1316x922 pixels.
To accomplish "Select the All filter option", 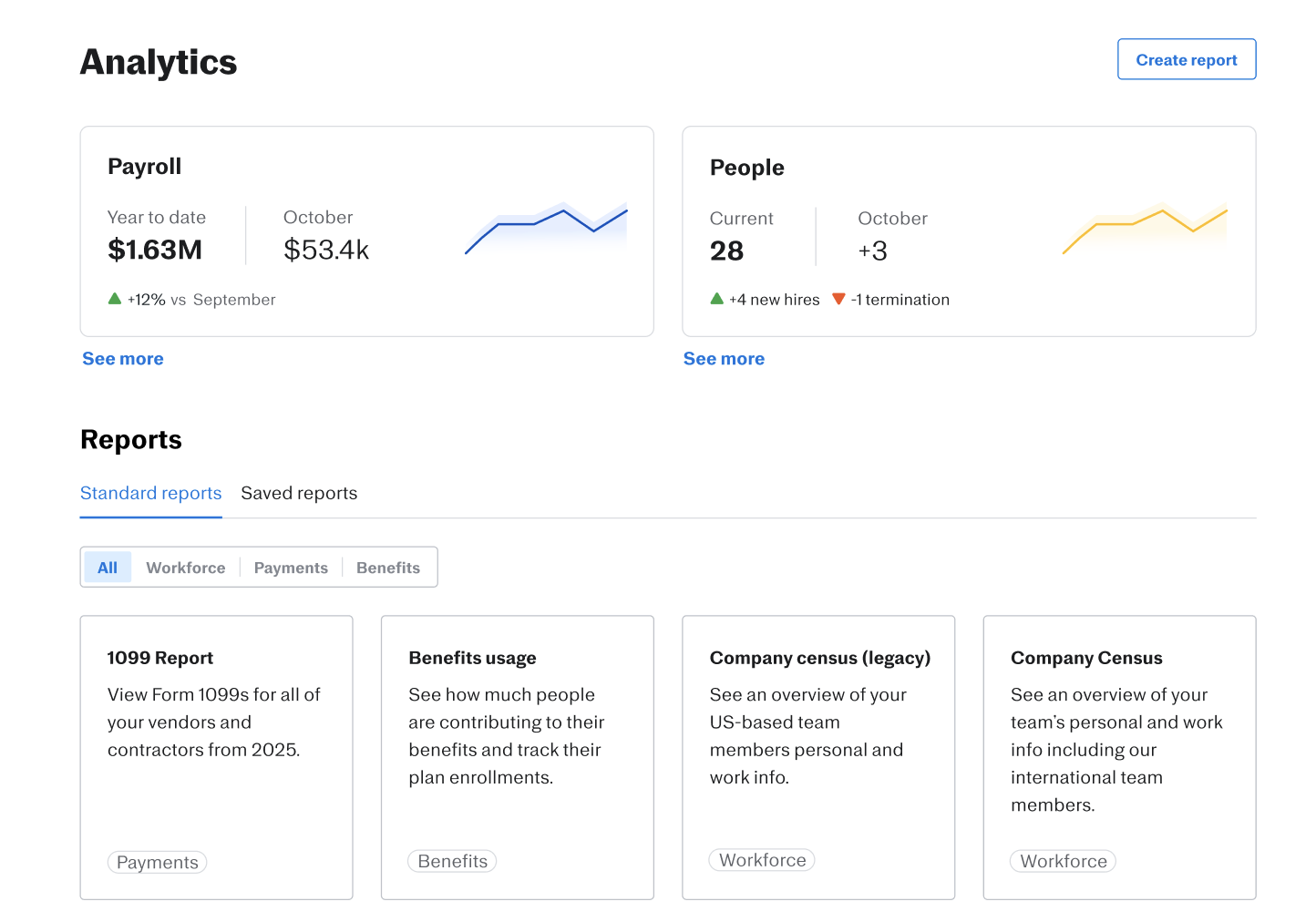I will pyautogui.click(x=108, y=568).
